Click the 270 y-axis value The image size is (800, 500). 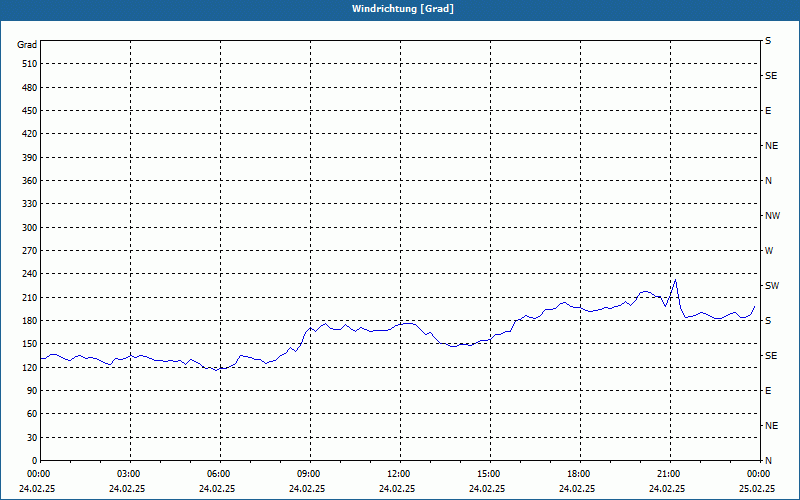click(30, 251)
